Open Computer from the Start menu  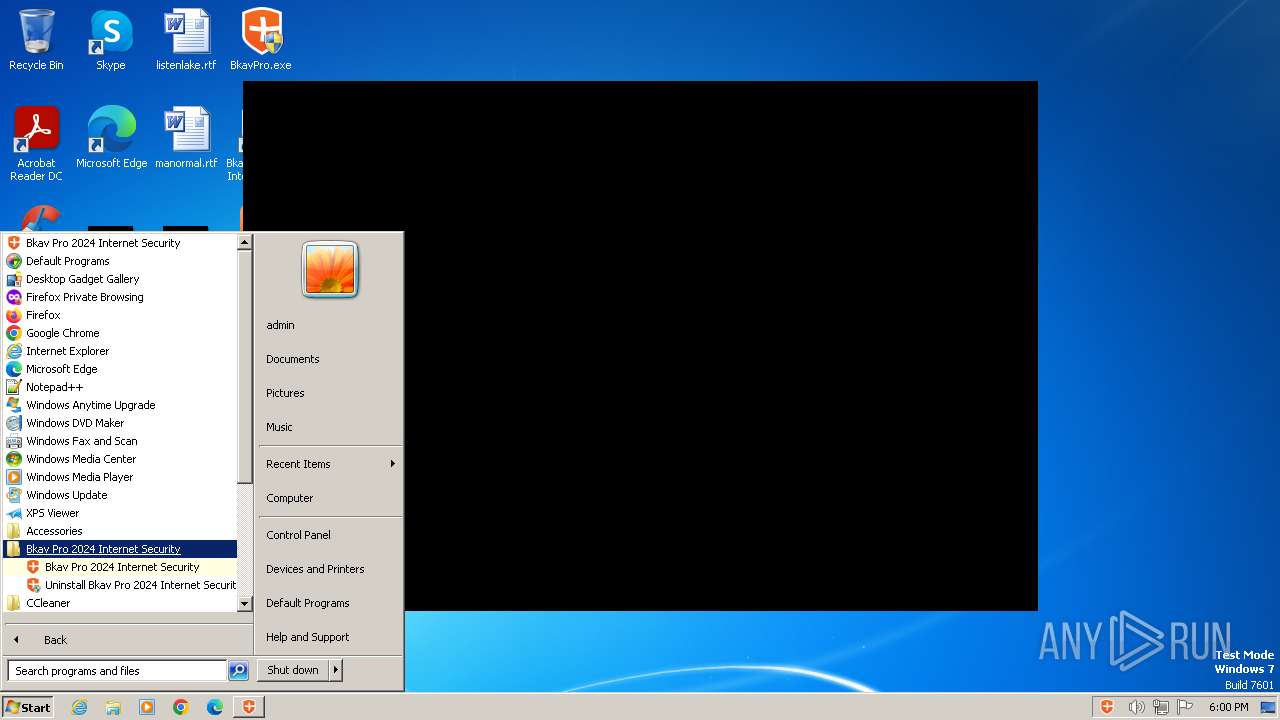330,498
